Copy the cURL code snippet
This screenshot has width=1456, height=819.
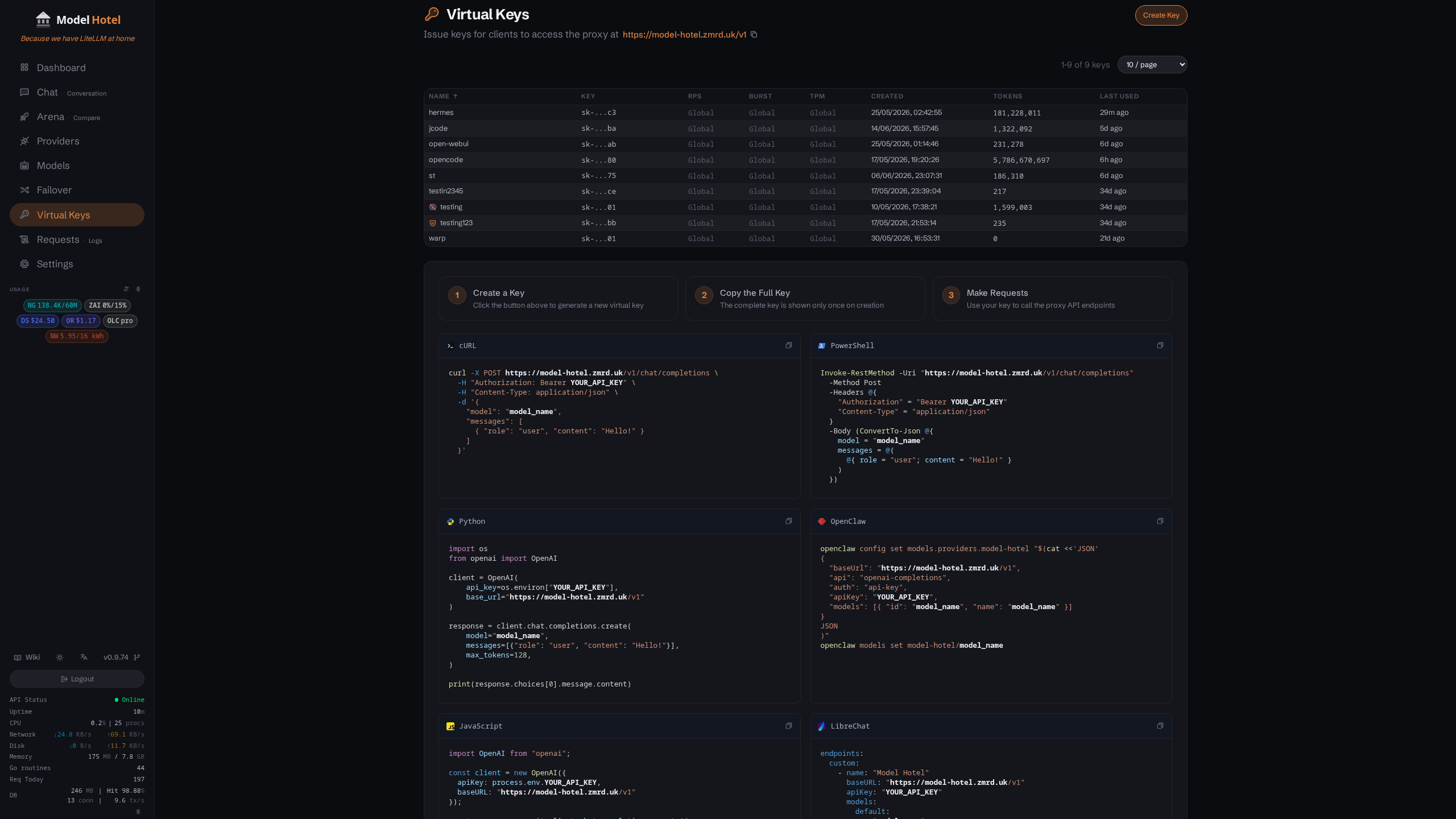(788, 346)
